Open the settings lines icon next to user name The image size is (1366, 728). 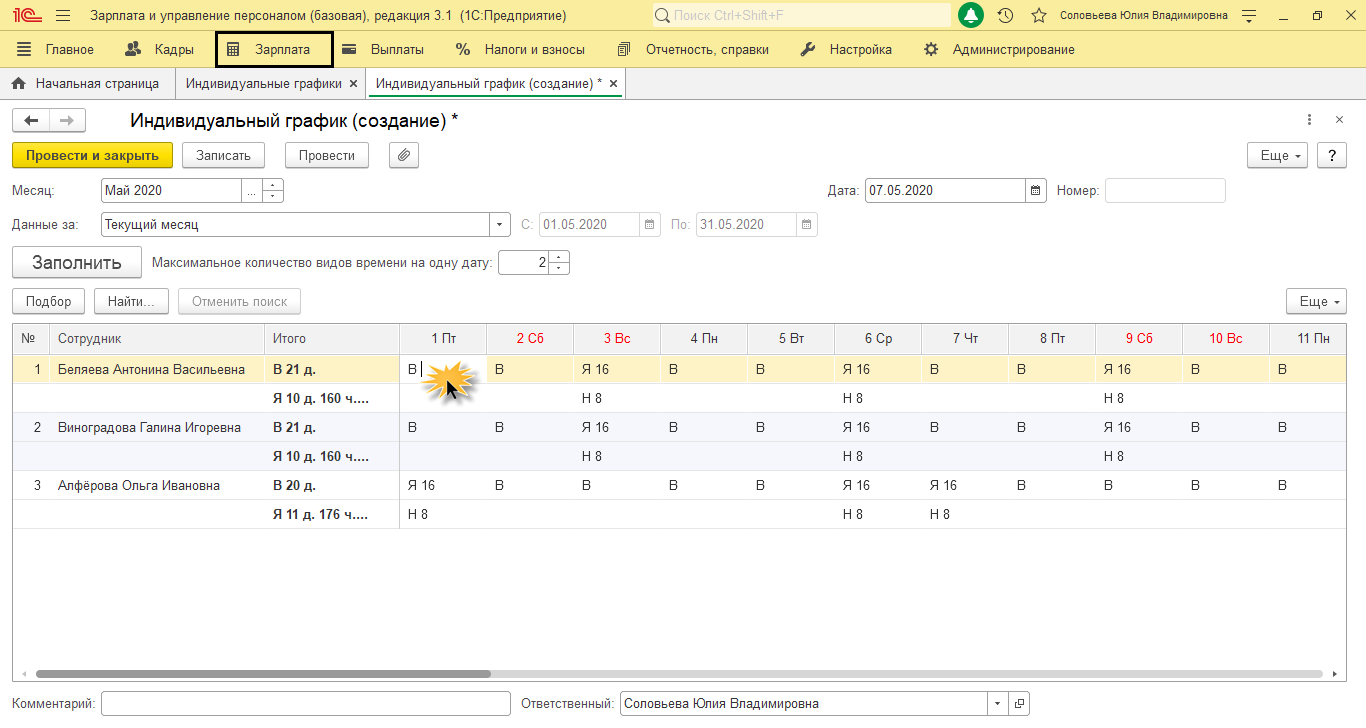point(1248,16)
